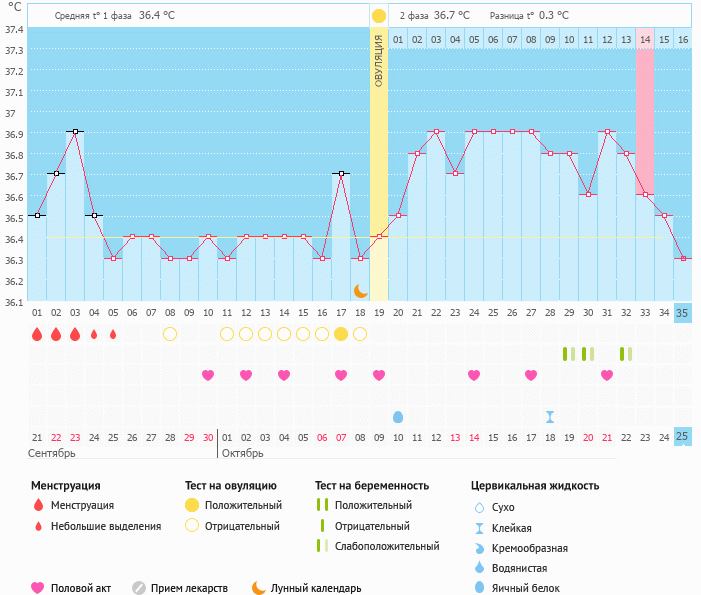
Task: Select the highlighted cycle day 35 cell
Action: point(683,313)
